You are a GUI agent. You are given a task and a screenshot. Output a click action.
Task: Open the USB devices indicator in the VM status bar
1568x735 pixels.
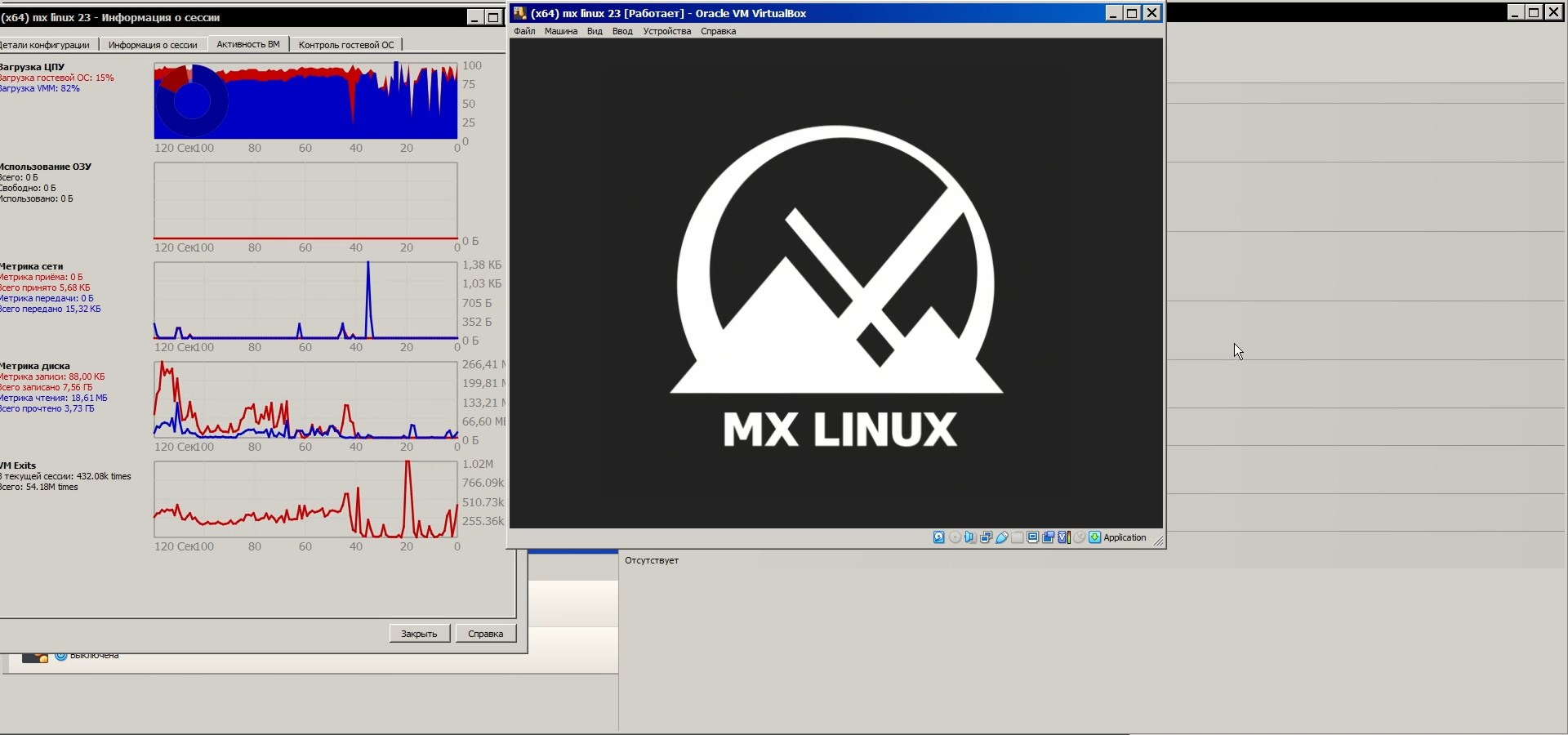[1002, 537]
